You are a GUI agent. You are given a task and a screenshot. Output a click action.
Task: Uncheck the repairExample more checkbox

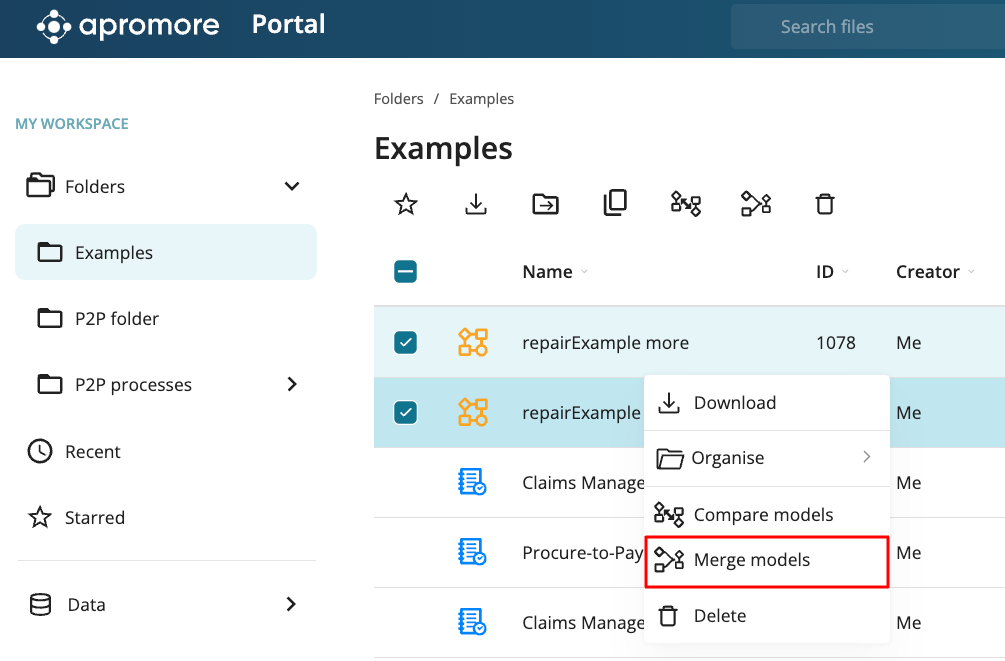coord(406,343)
